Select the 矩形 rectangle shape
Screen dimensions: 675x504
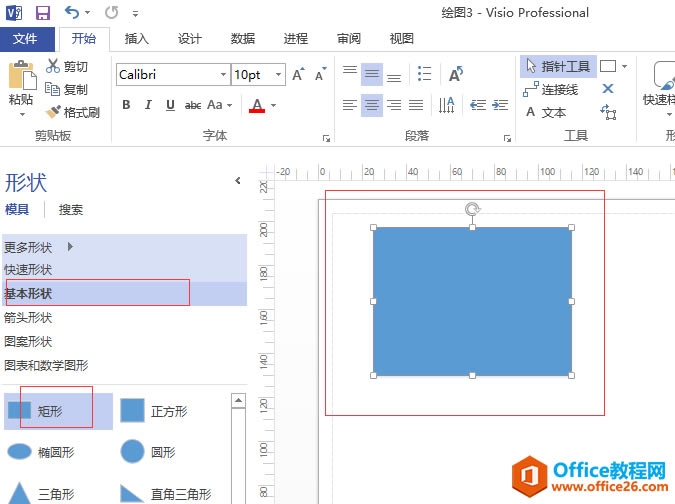[58, 411]
